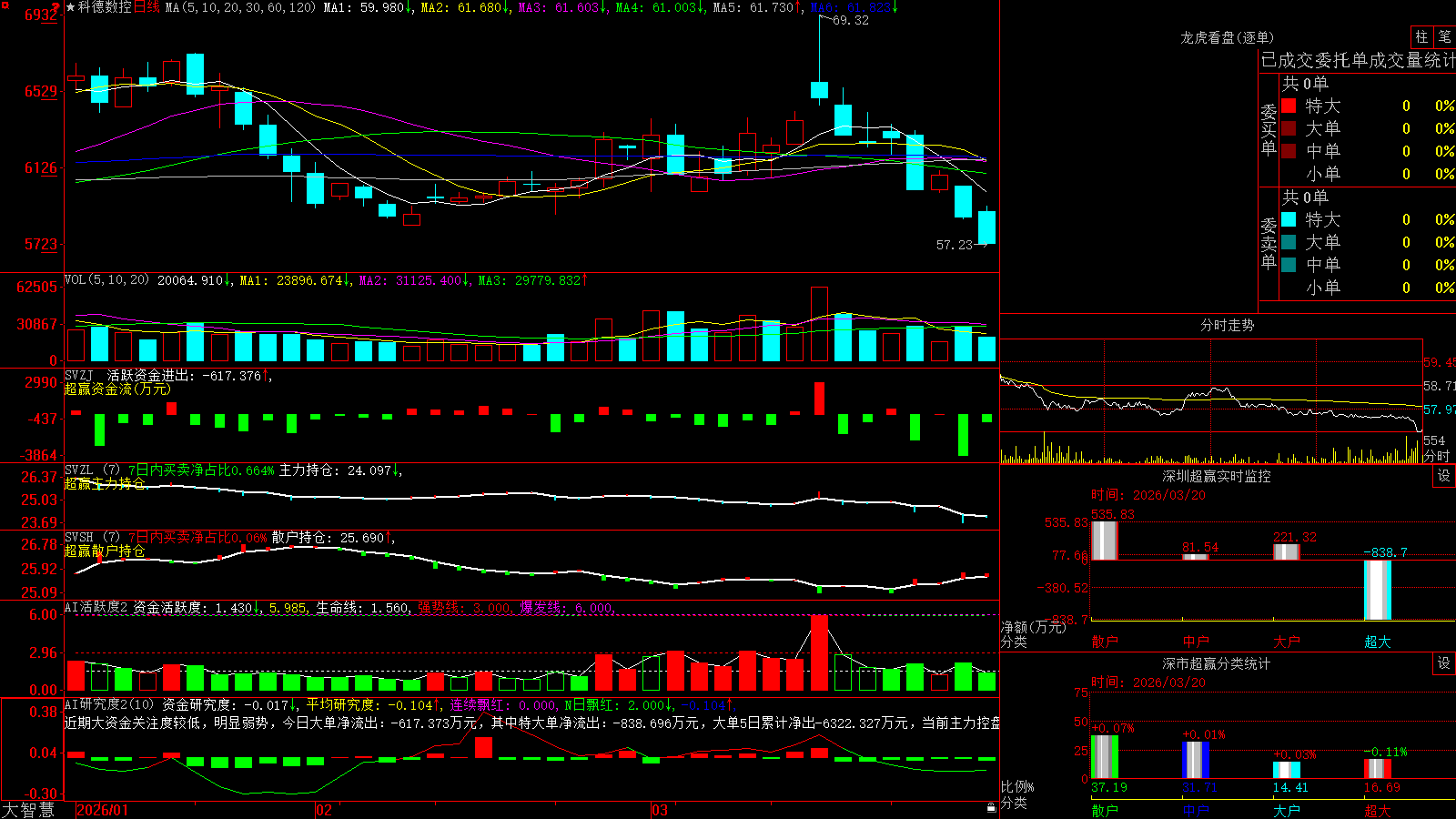Viewport: 1456px width, 819px height.
Task: Click the AI研究度2(10) indicator title
Action: point(110,704)
